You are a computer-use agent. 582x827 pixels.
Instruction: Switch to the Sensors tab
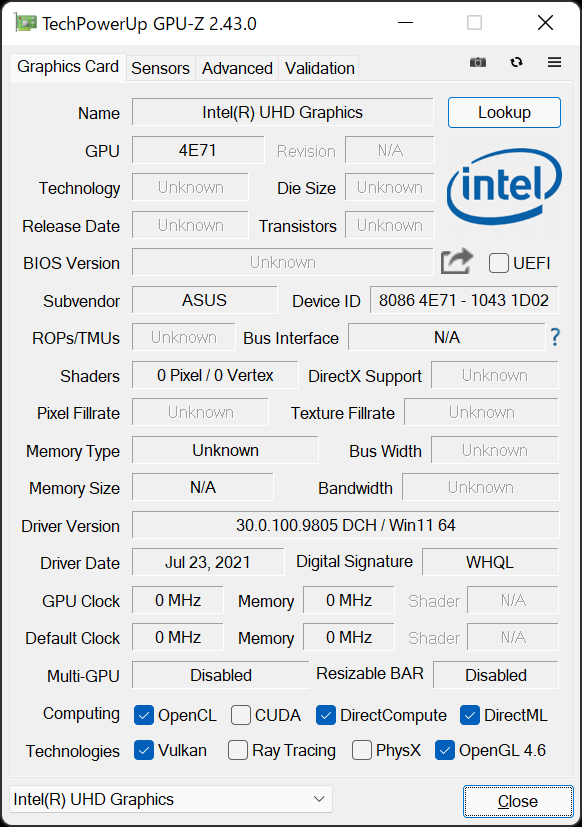[160, 68]
